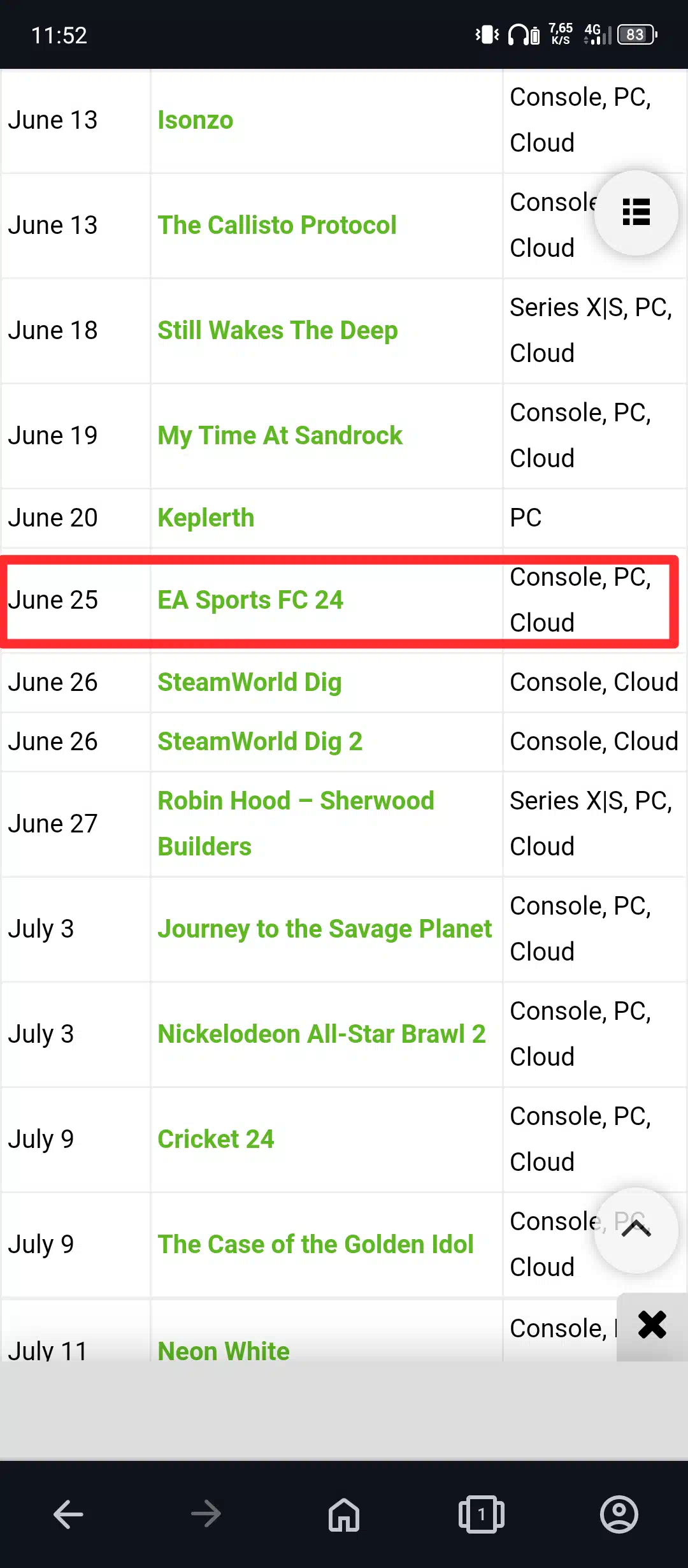688x1568 pixels.
Task: Open the Isonzo game link
Action: [196, 120]
